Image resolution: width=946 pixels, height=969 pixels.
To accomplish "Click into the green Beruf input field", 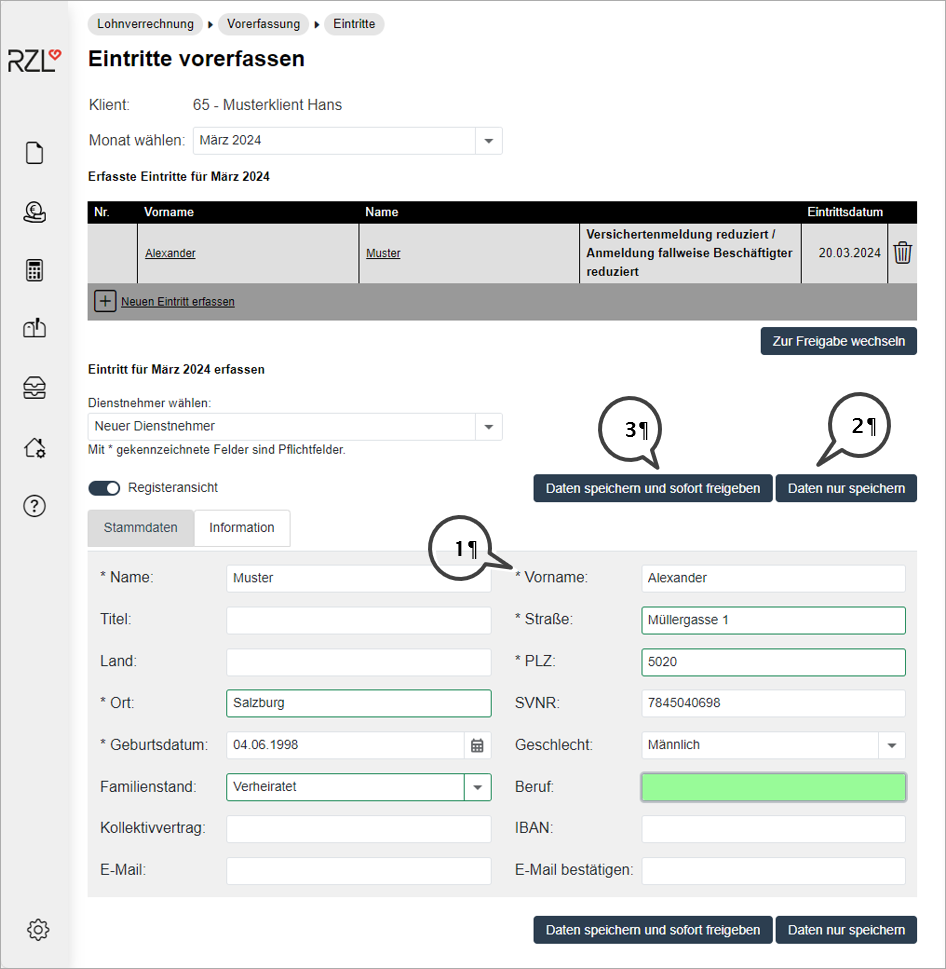I will coord(773,787).
